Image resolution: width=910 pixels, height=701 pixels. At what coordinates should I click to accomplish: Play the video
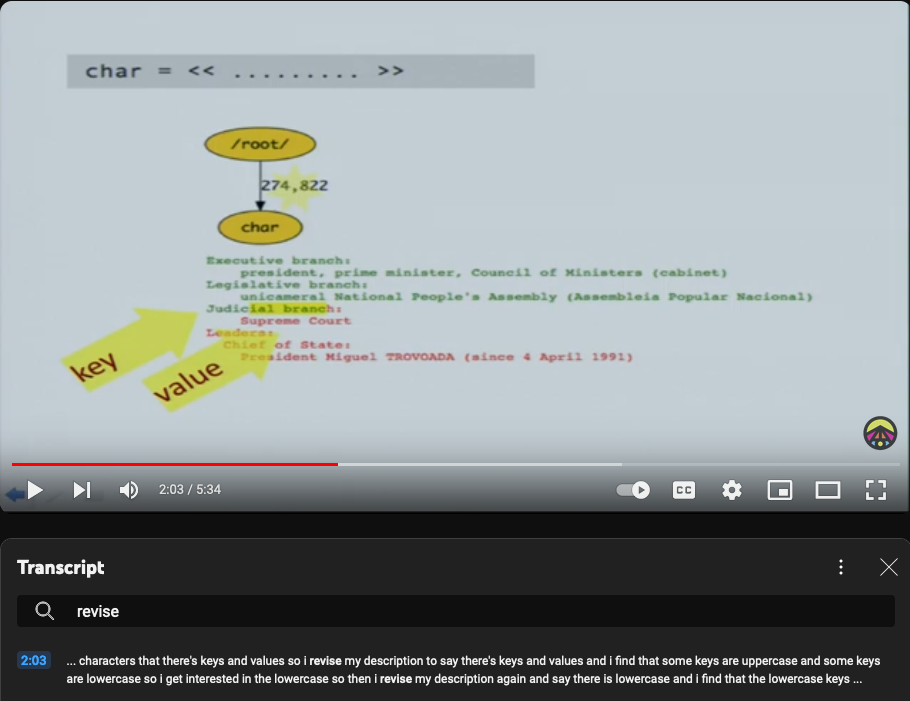tap(35, 490)
